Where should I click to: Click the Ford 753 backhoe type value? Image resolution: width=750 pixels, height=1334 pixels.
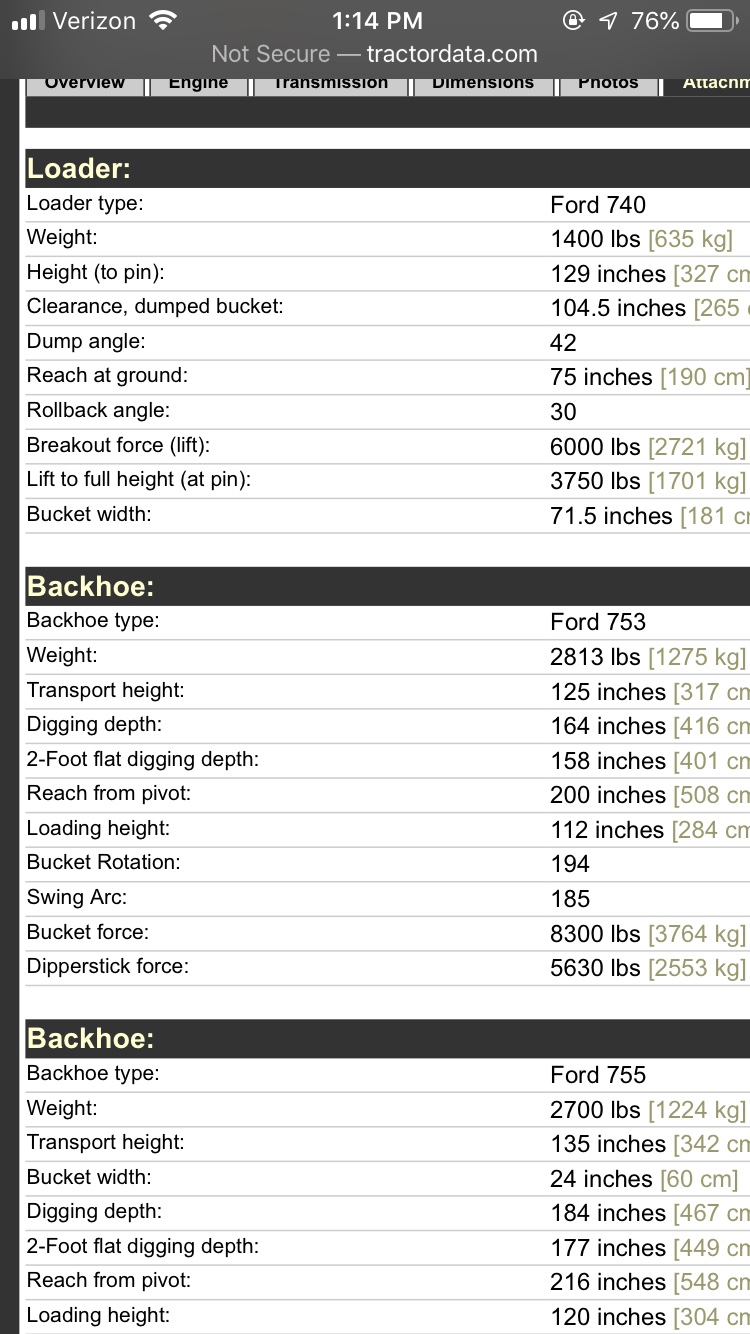coord(598,622)
